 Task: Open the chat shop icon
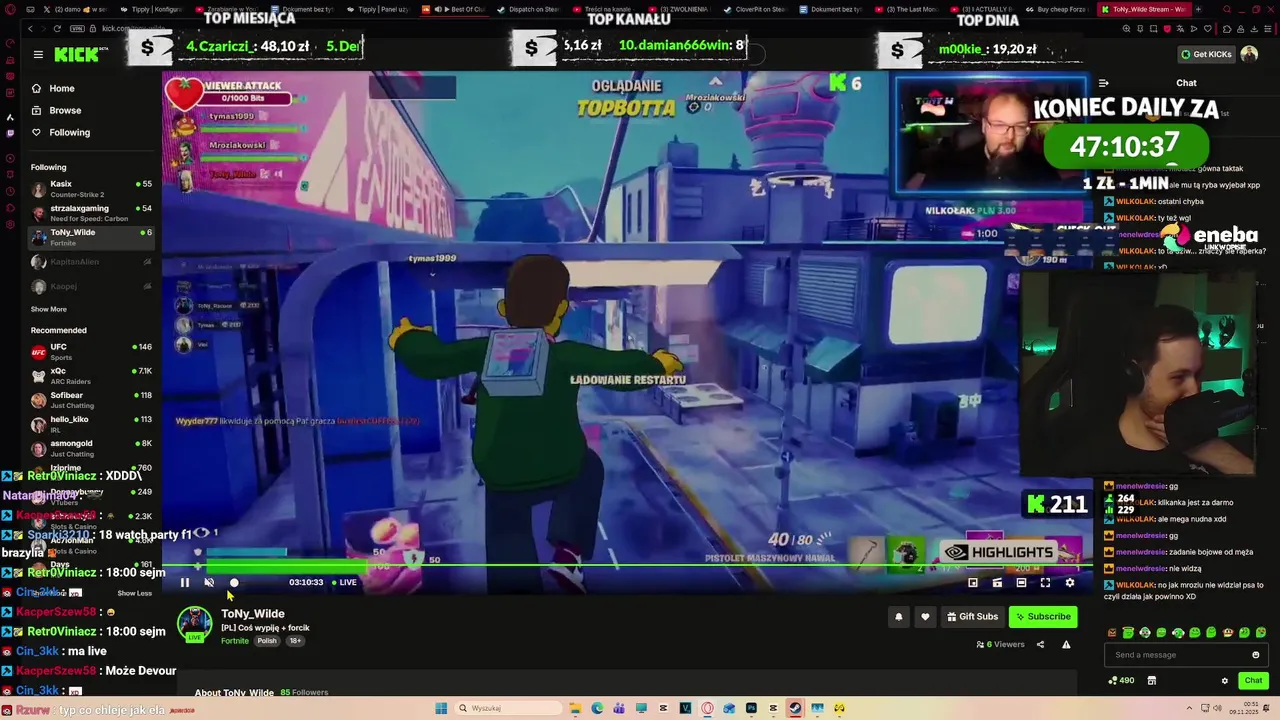(x=1151, y=681)
